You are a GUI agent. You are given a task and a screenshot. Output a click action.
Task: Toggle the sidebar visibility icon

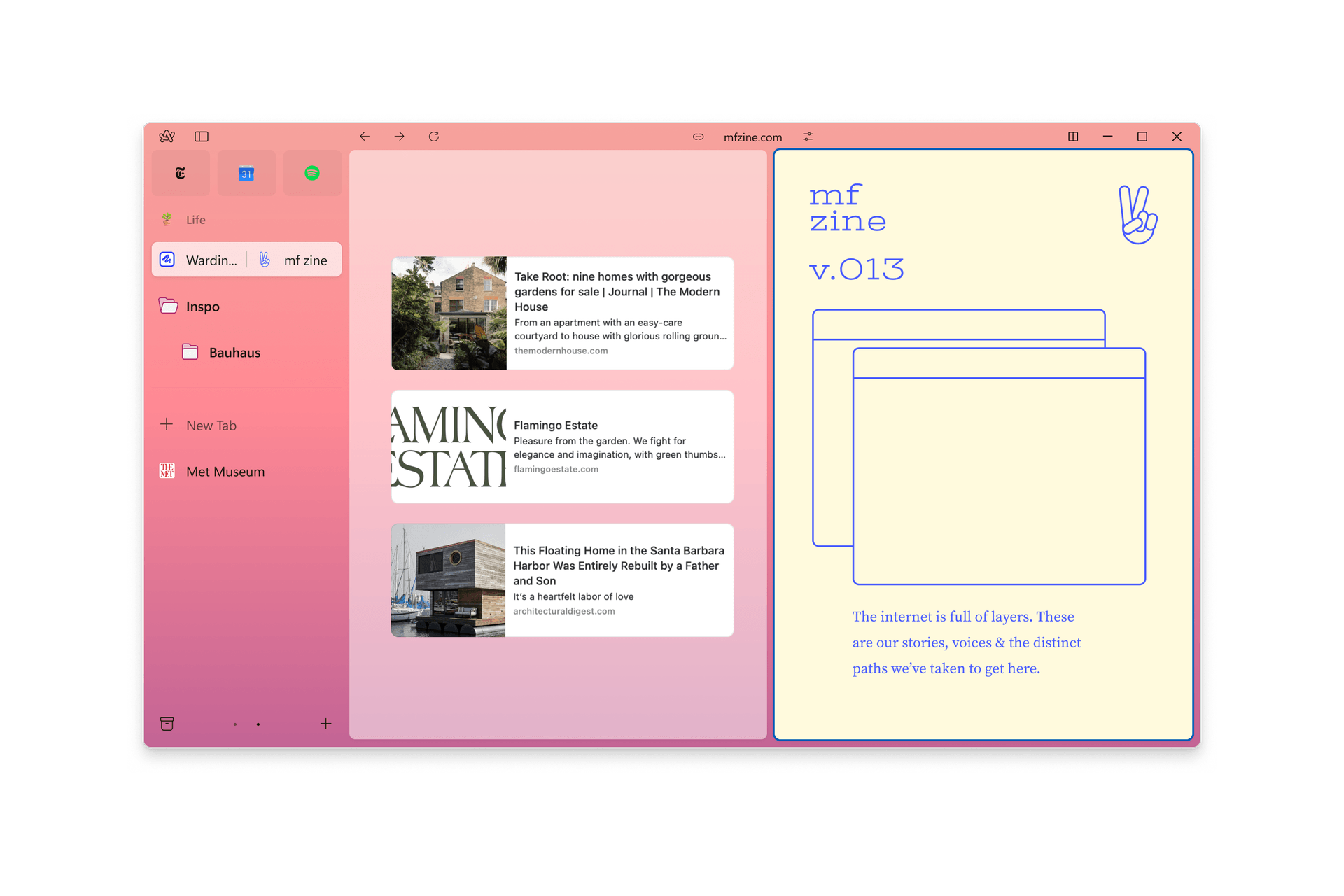(x=202, y=136)
